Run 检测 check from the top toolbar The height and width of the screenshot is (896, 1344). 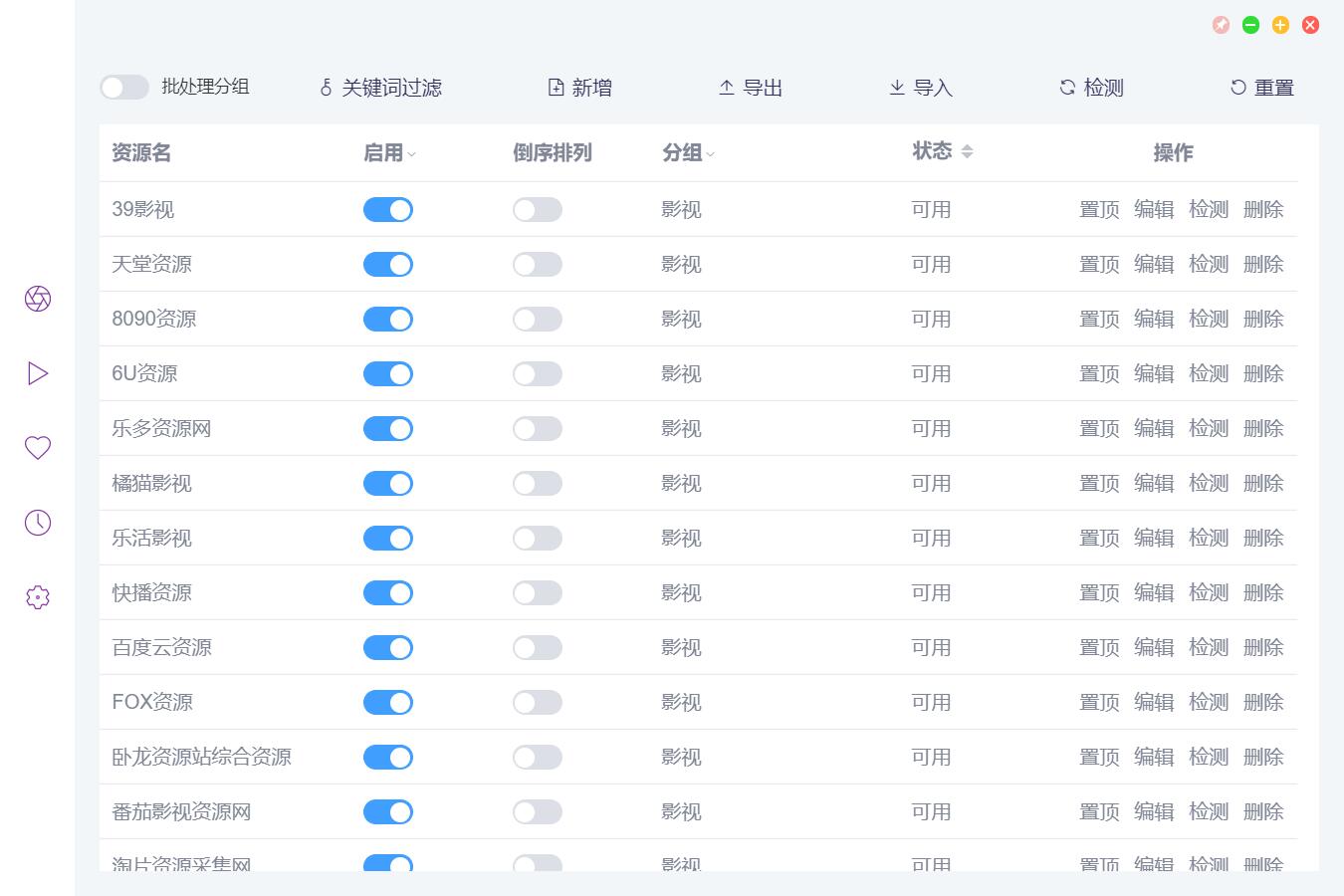(x=1091, y=88)
